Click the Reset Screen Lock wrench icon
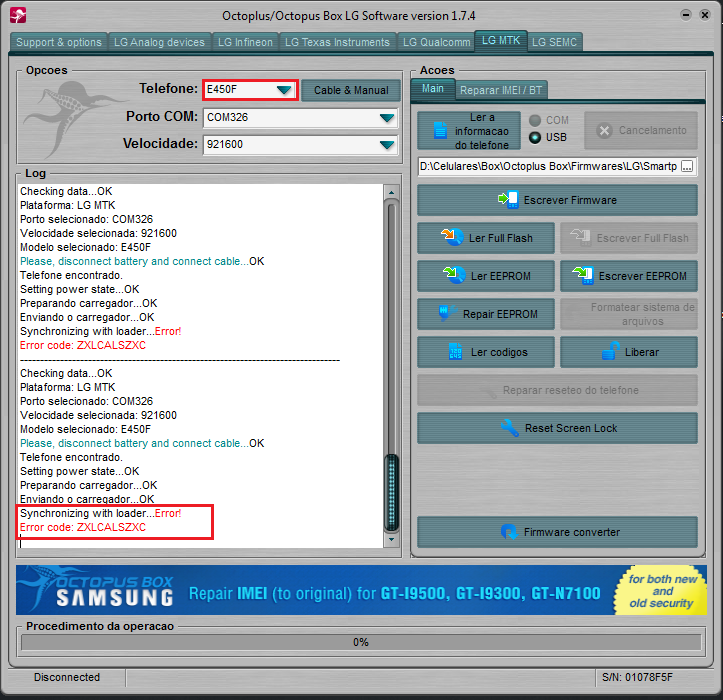The width and height of the screenshot is (723, 700). (510, 428)
